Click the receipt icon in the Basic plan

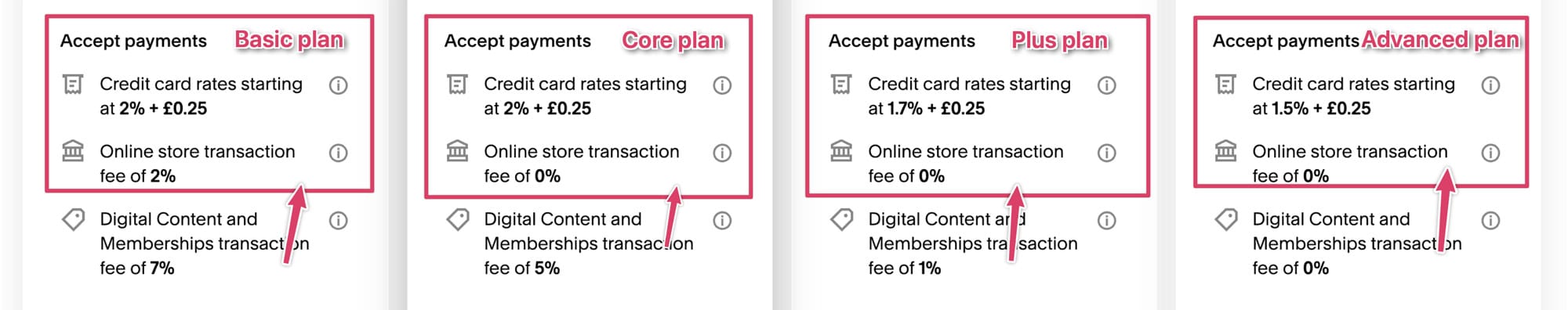click(x=73, y=84)
